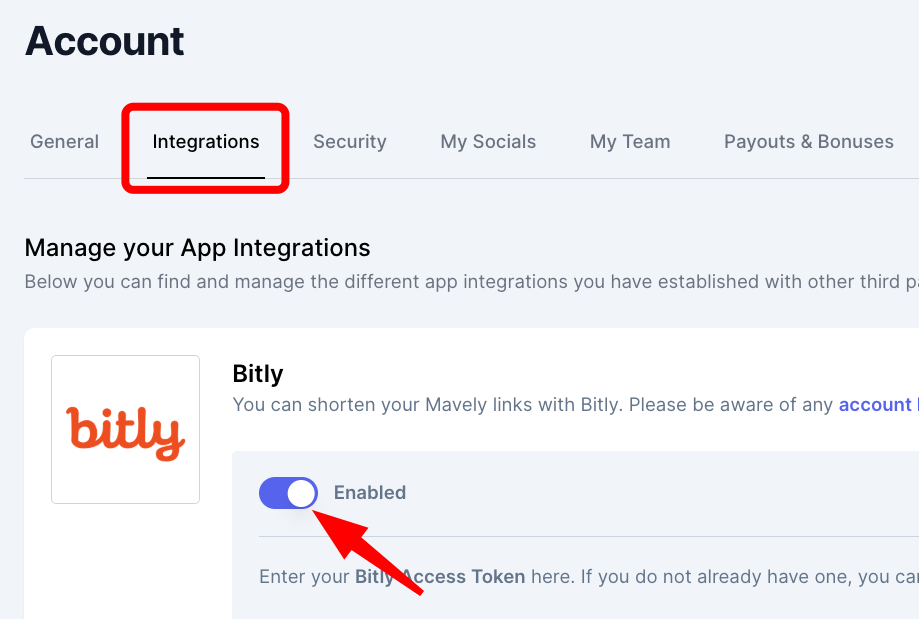Click the divider line beneath the Enabled toggle
The height and width of the screenshot is (619, 919).
(x=600, y=537)
